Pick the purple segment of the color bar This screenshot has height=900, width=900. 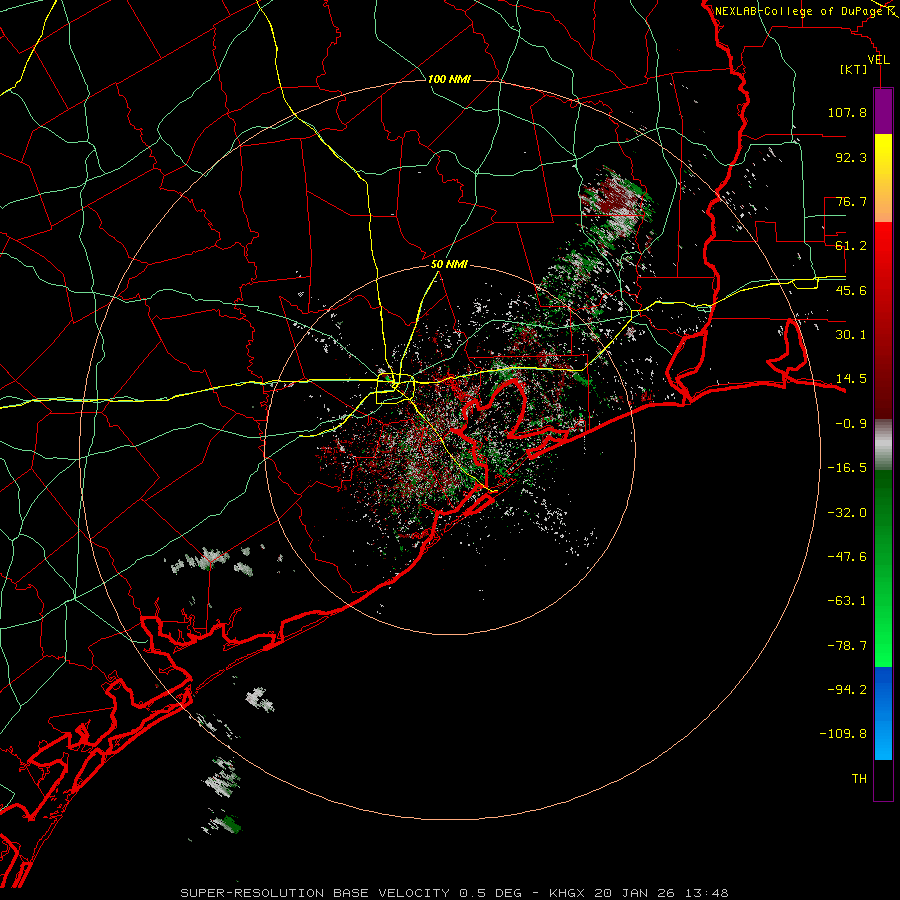[883, 111]
